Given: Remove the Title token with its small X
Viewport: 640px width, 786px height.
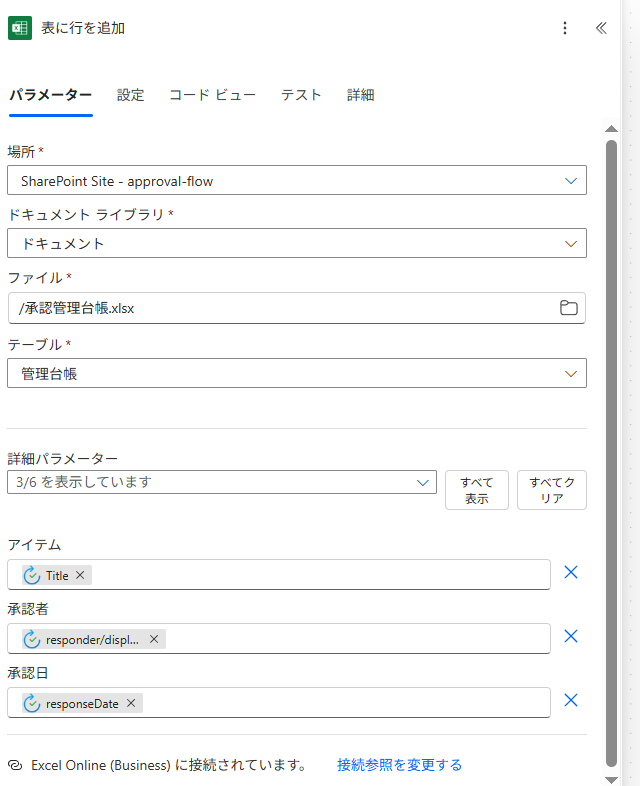Looking at the screenshot, I should point(80,575).
